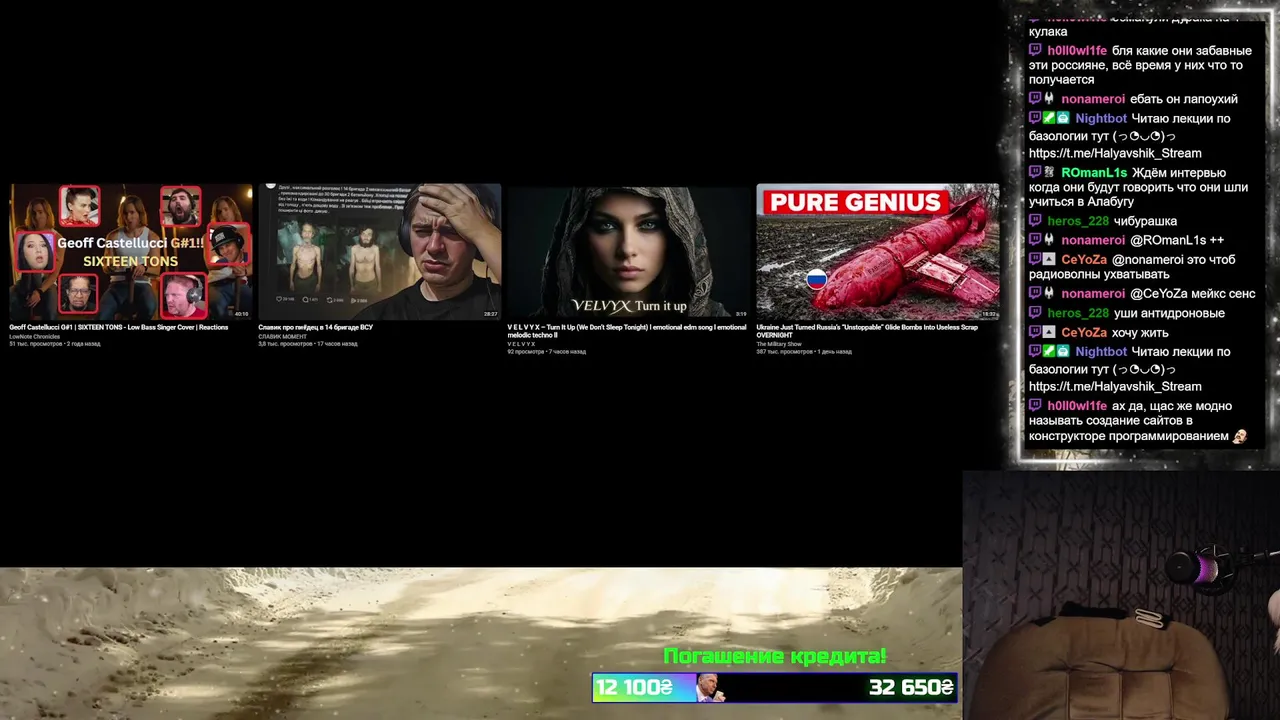The image size is (1280, 720).
Task: Click nonameroi username beside '@CeYoZa мейкс сенс'
Action: pos(1093,294)
